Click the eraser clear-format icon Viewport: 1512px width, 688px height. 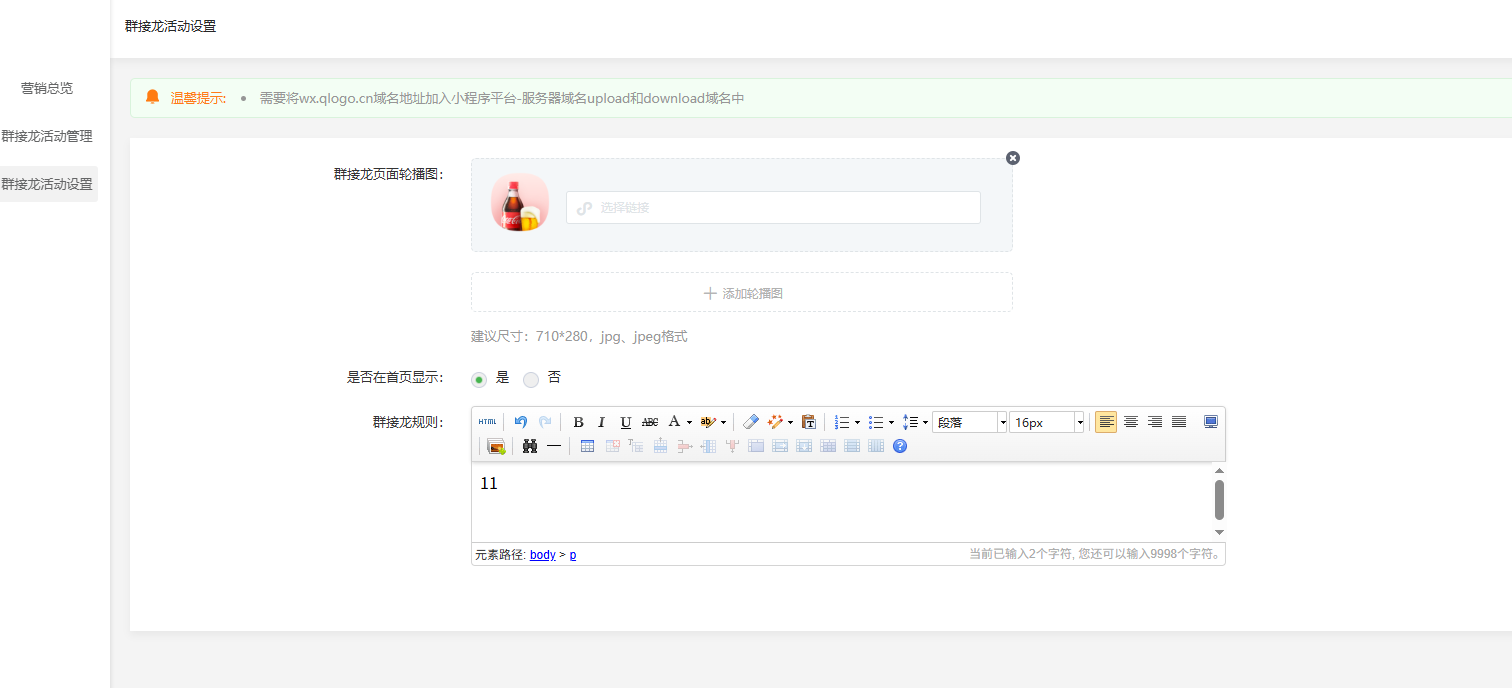pyautogui.click(x=751, y=422)
